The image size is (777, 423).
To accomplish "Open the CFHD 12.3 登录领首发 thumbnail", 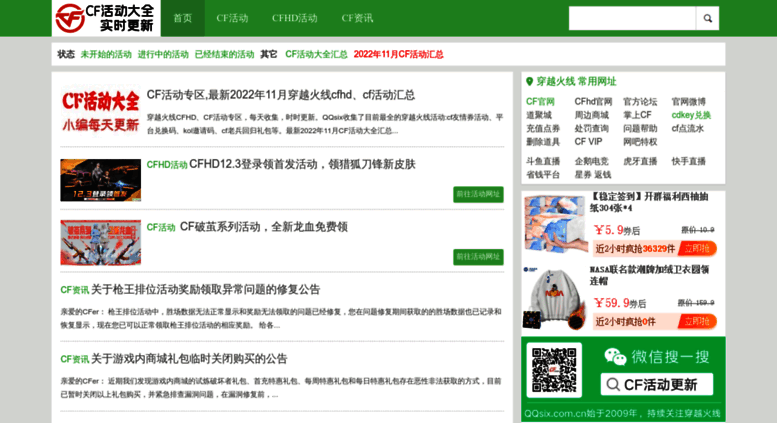I will pyautogui.click(x=101, y=180).
